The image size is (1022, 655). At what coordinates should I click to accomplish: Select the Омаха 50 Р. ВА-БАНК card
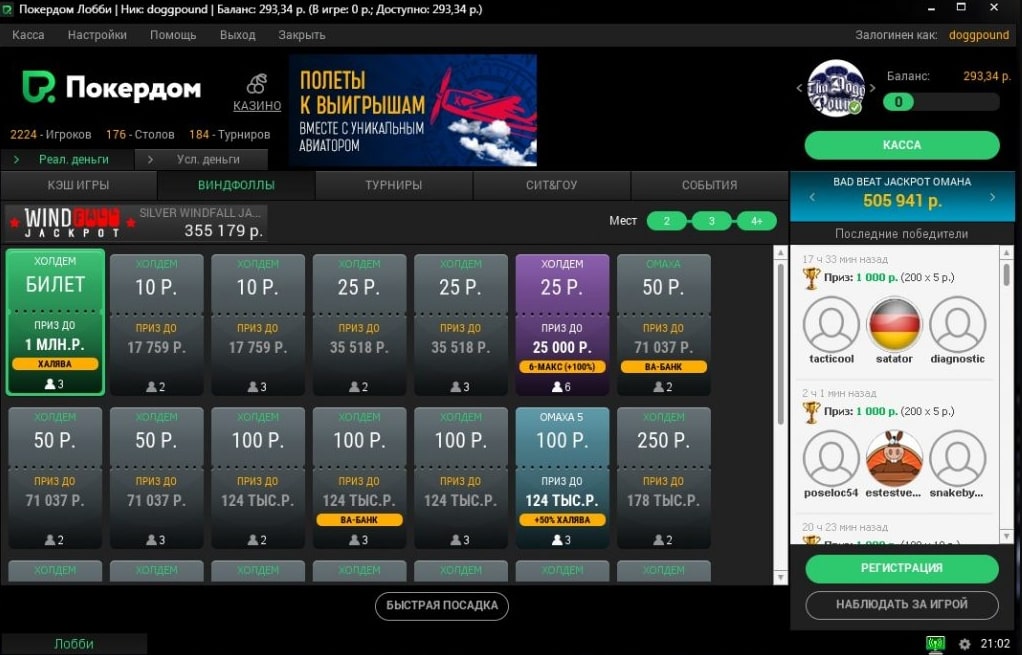664,325
